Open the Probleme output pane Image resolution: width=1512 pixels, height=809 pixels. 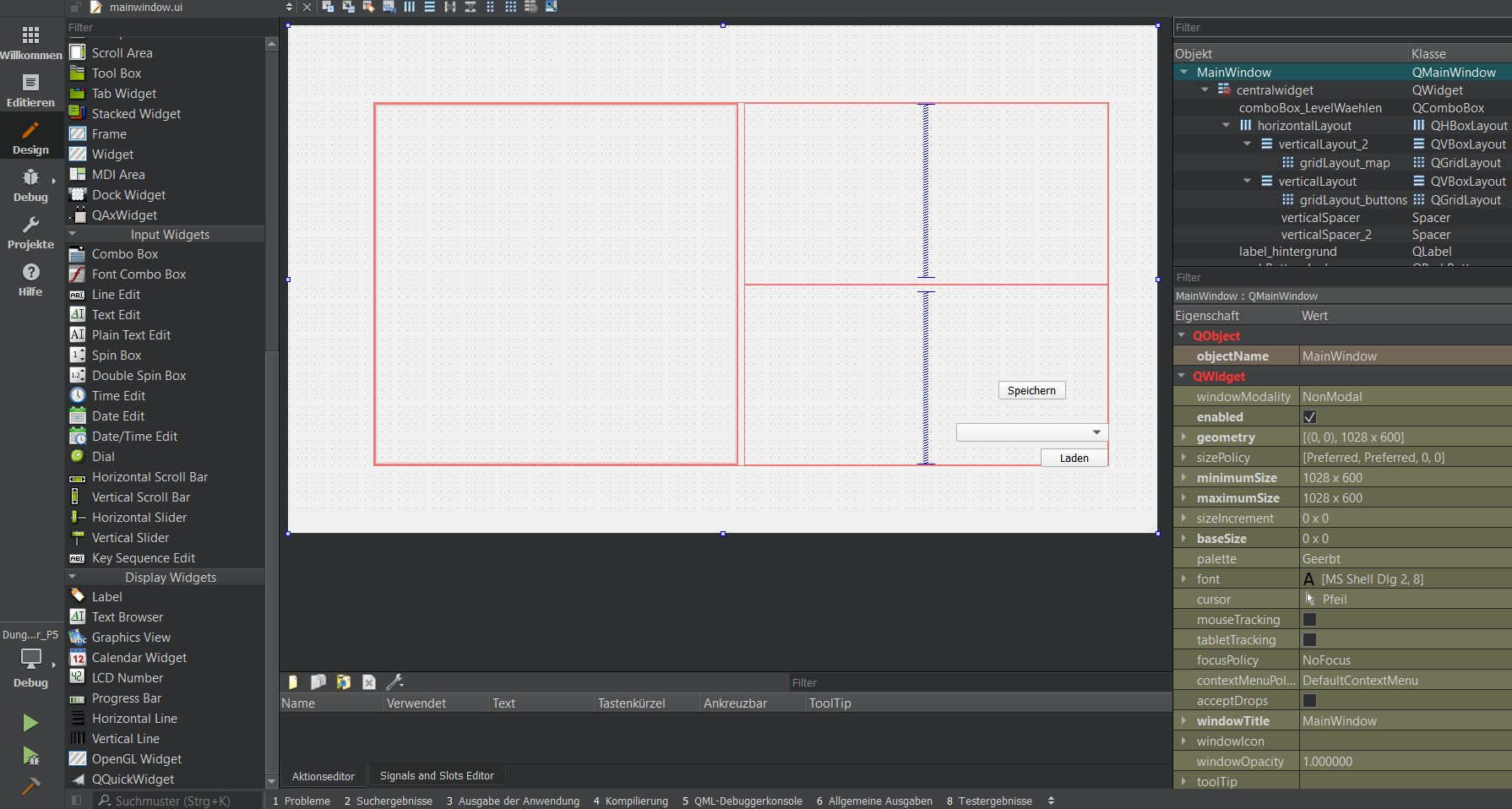click(302, 801)
